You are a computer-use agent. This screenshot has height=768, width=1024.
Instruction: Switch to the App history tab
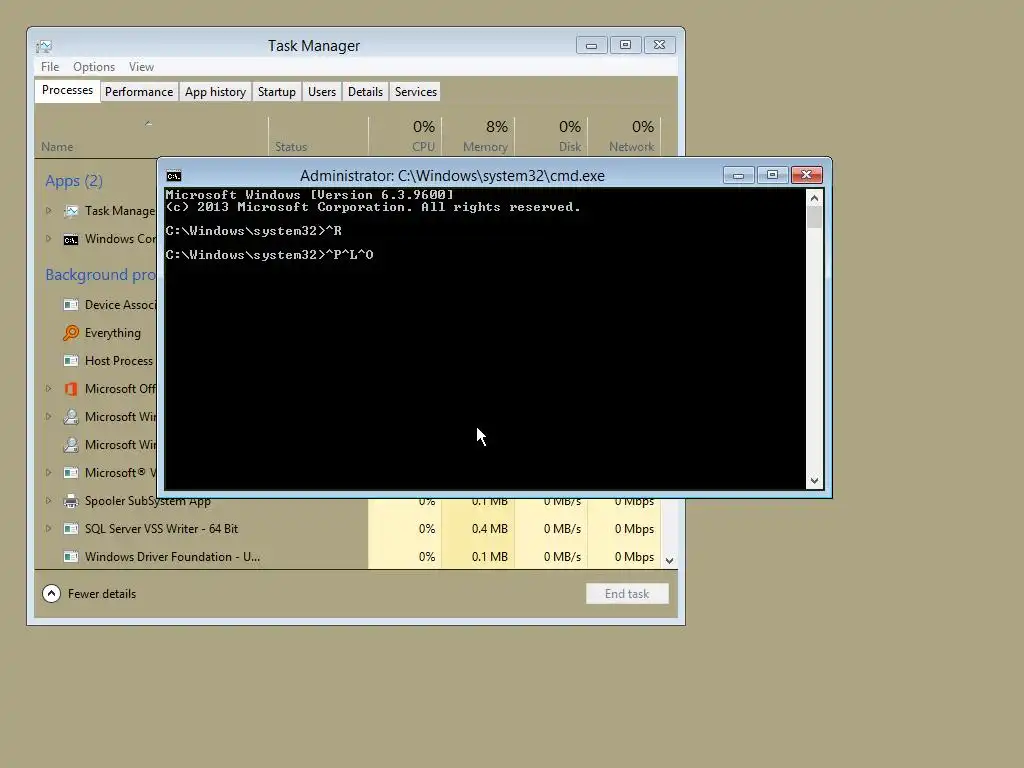pos(216,92)
